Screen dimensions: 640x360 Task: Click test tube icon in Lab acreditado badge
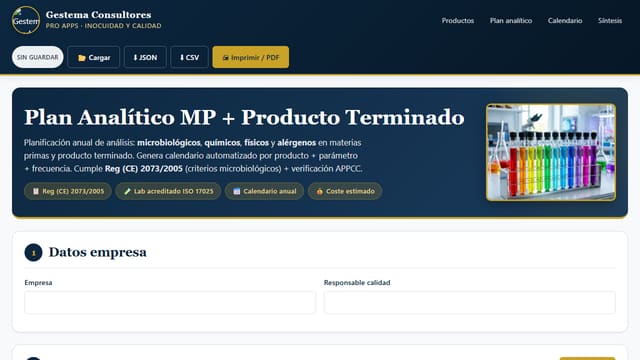(127, 191)
